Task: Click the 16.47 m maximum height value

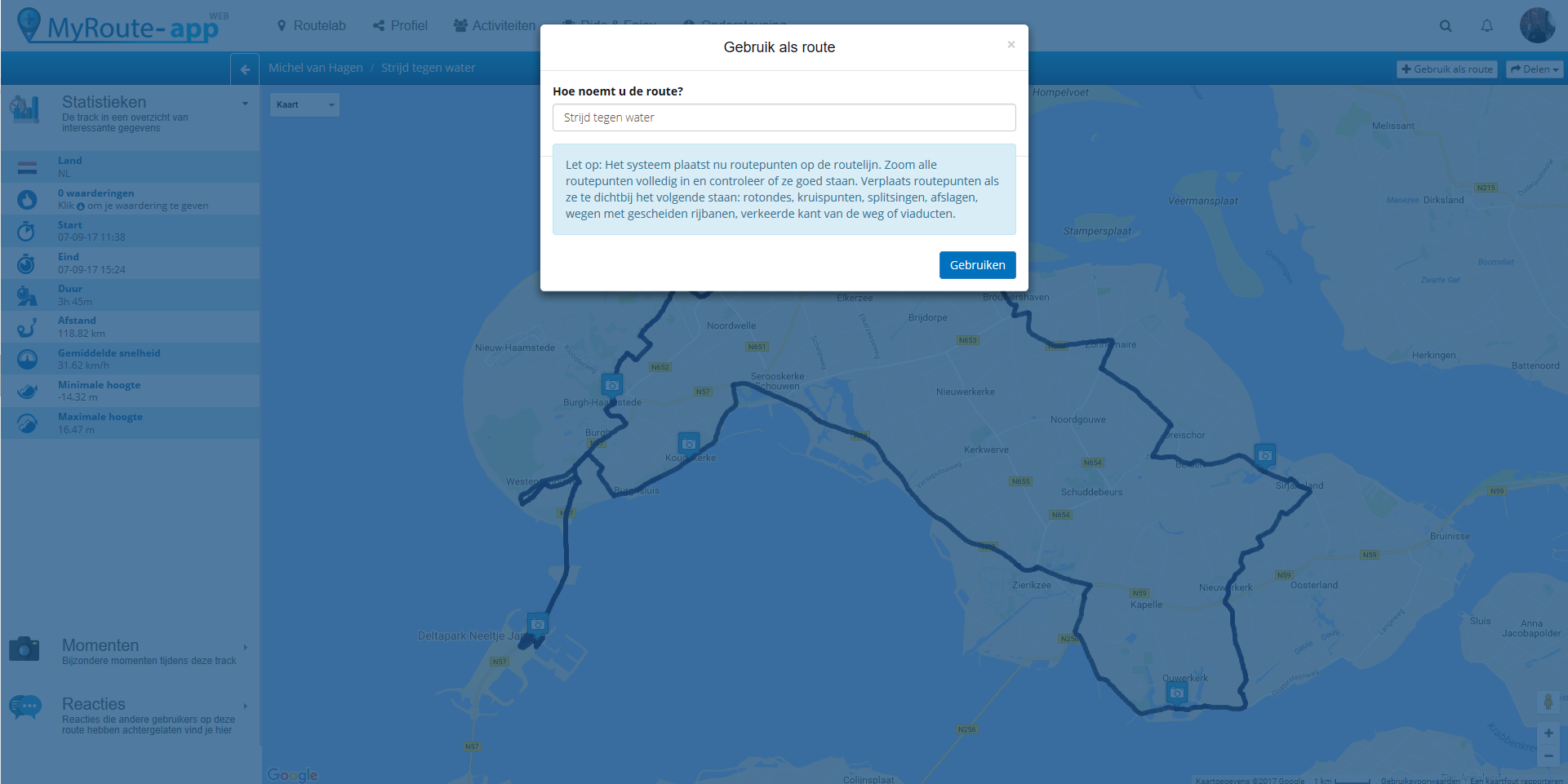Action: pyautogui.click(x=76, y=430)
